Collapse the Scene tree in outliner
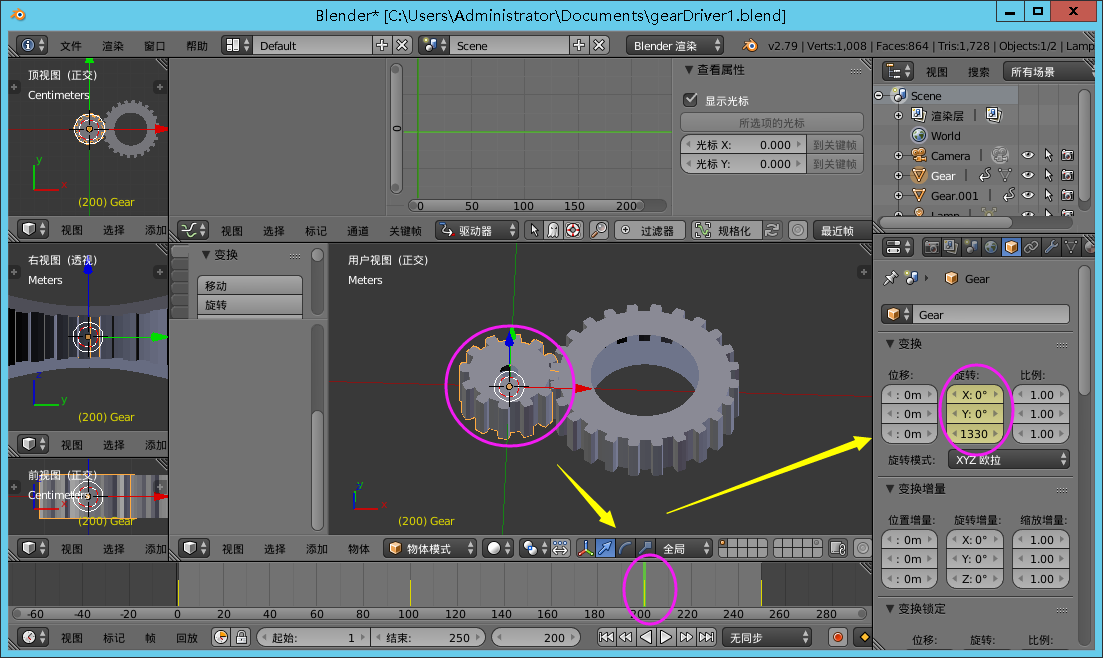Viewport: 1103px width, 658px height. (879, 96)
